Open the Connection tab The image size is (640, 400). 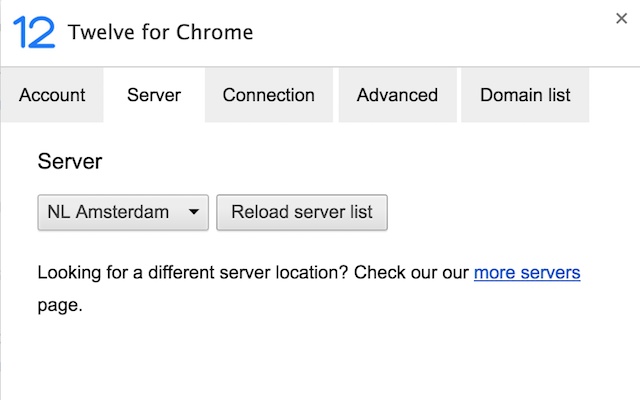click(269, 95)
